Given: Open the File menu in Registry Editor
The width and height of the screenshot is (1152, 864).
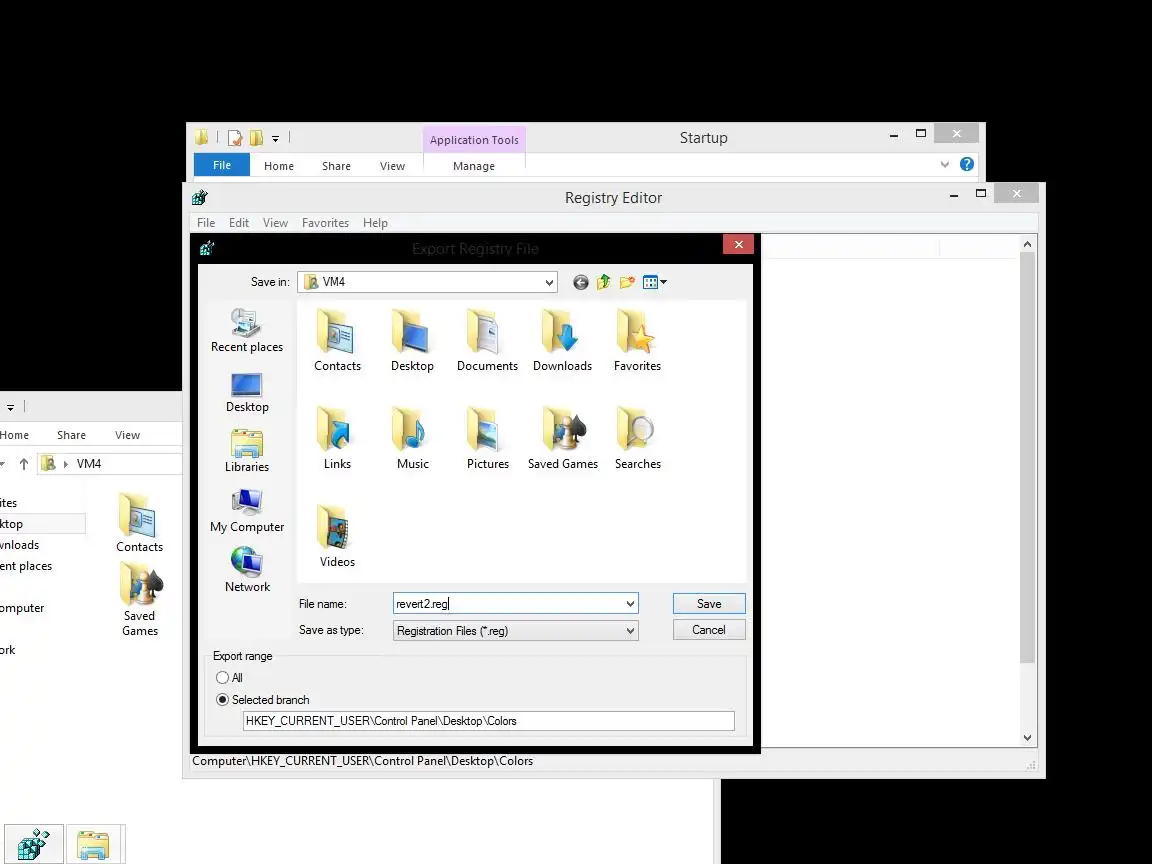Looking at the screenshot, I should click(x=206, y=223).
